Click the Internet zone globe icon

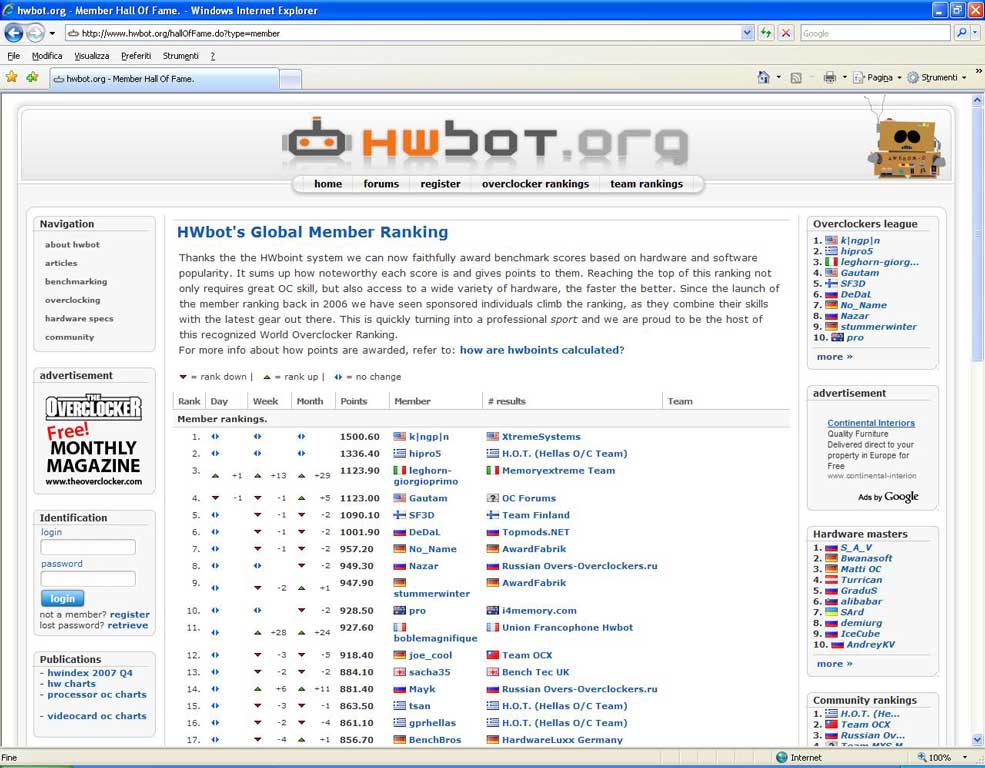point(781,757)
